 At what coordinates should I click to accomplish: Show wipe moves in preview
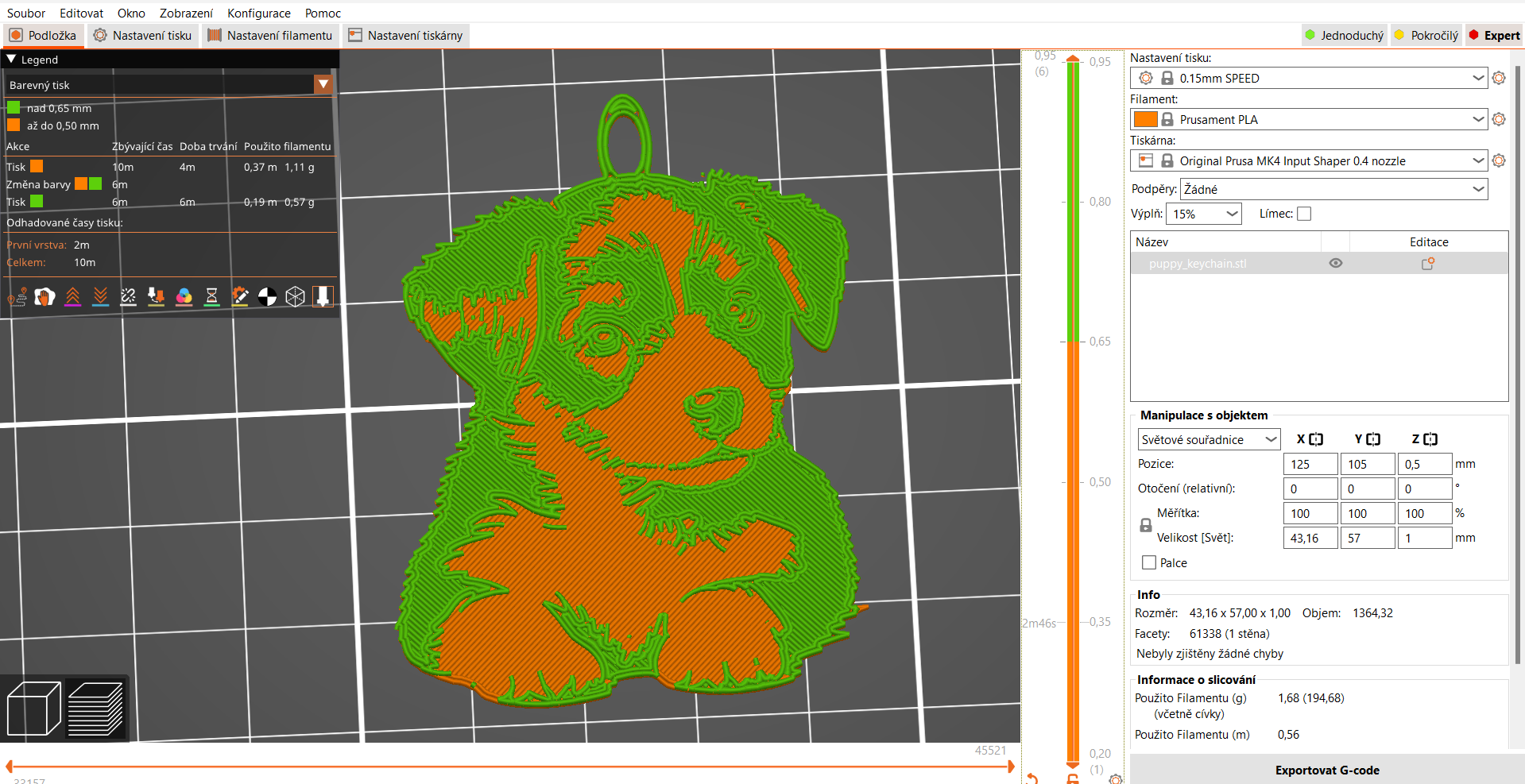coord(45,296)
